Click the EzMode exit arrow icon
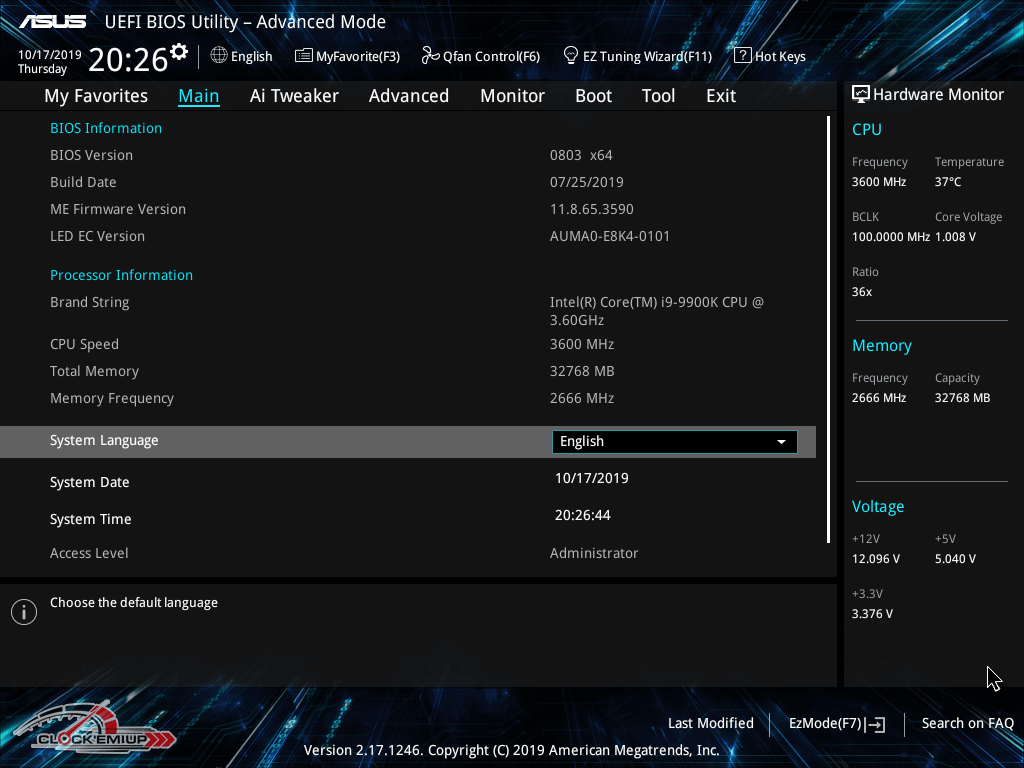1024x768 pixels. click(876, 724)
